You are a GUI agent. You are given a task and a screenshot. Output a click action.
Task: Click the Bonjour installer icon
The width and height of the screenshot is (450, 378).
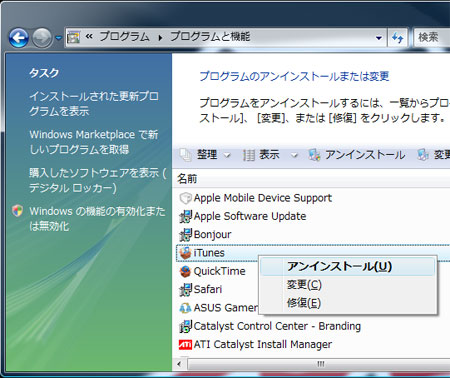[185, 235]
